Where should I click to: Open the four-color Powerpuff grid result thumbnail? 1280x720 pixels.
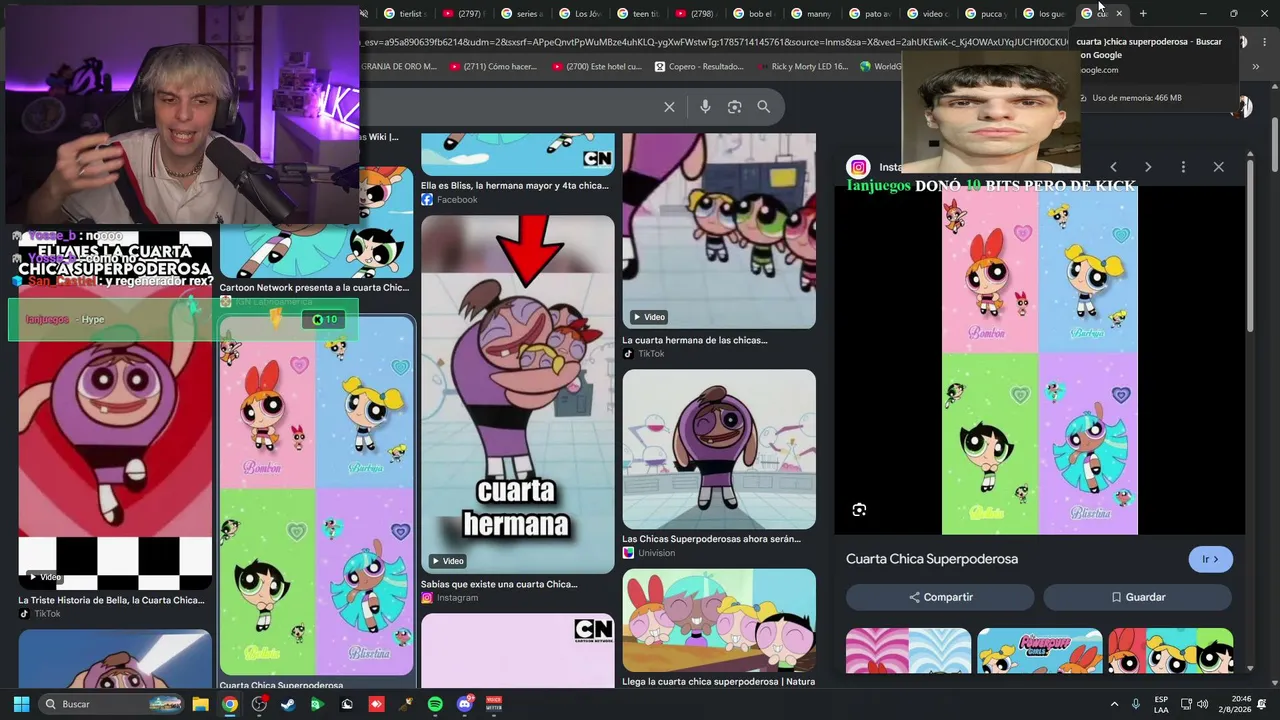[316, 496]
